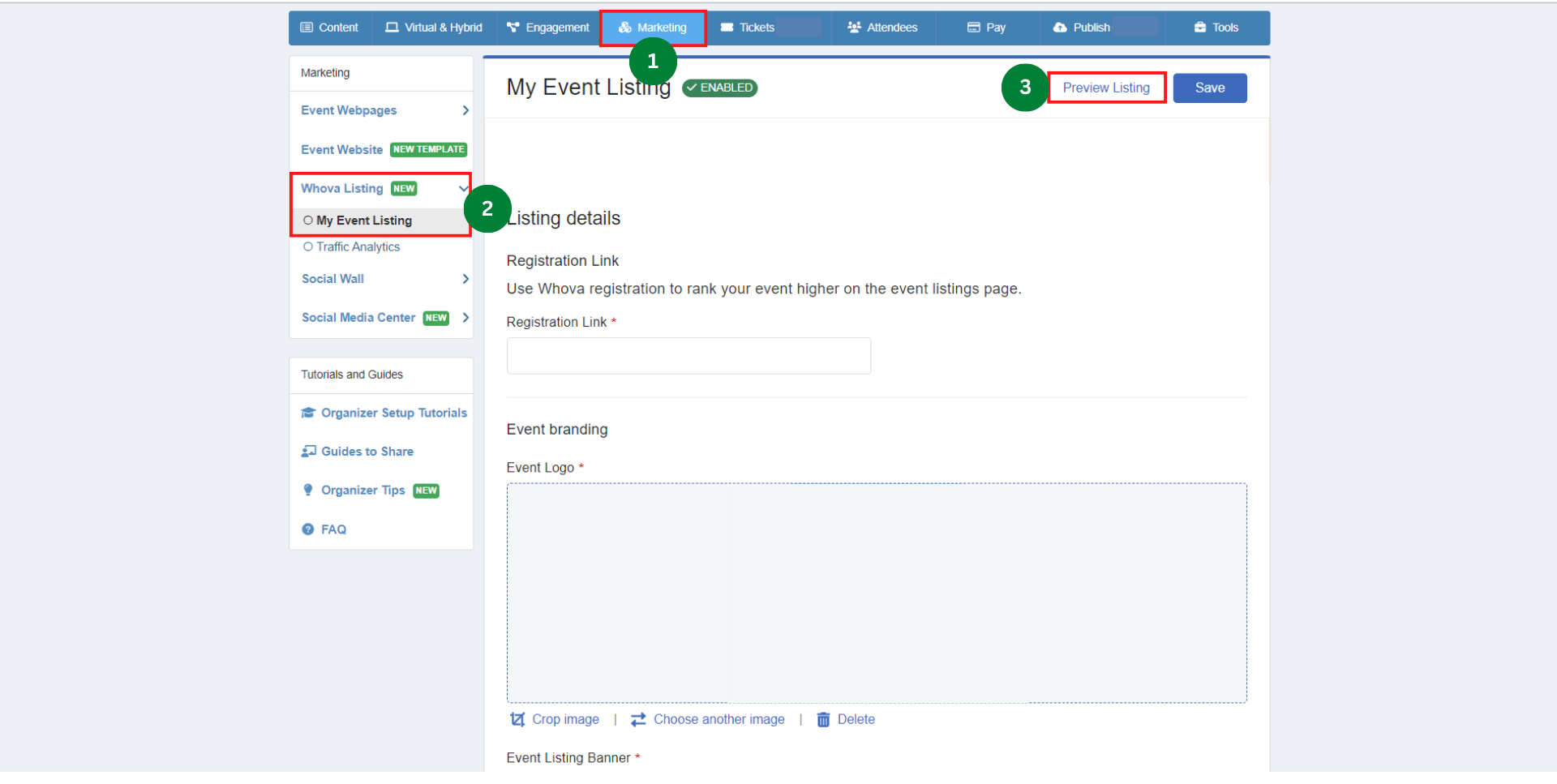This screenshot has height=784, width=1557.
Task: Open the Pay tab
Action: [987, 28]
